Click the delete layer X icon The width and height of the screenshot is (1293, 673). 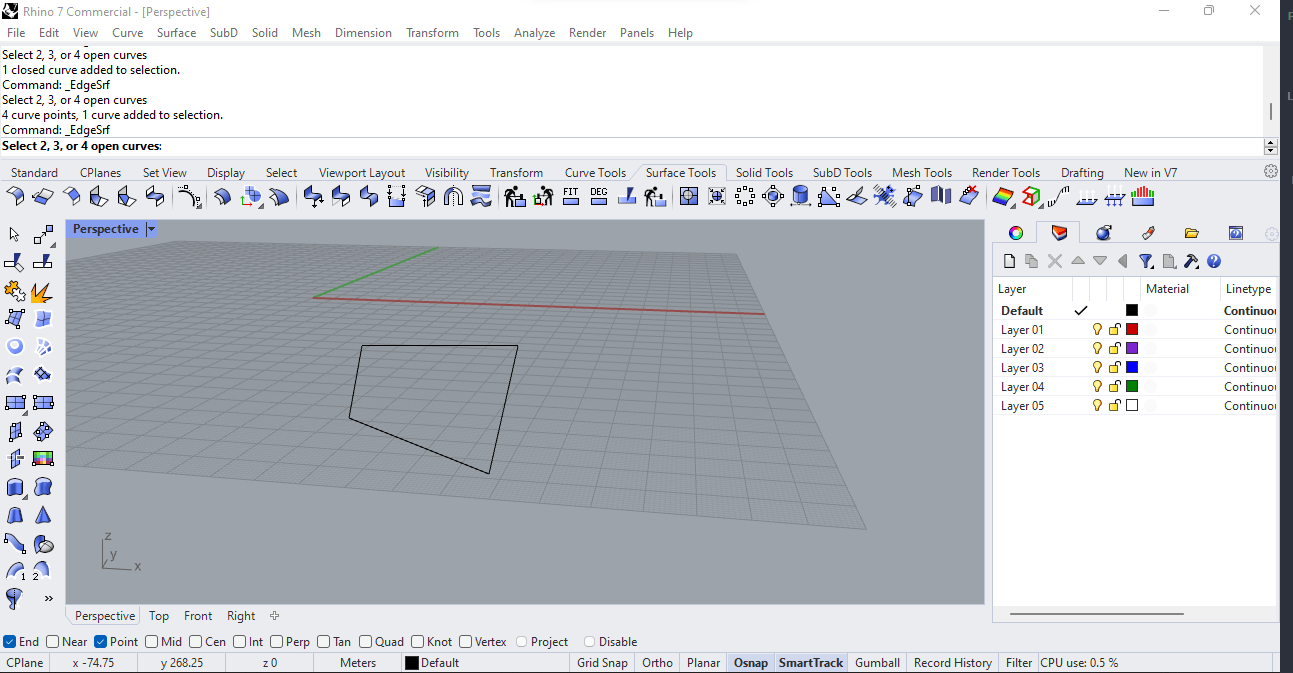pos(1055,261)
